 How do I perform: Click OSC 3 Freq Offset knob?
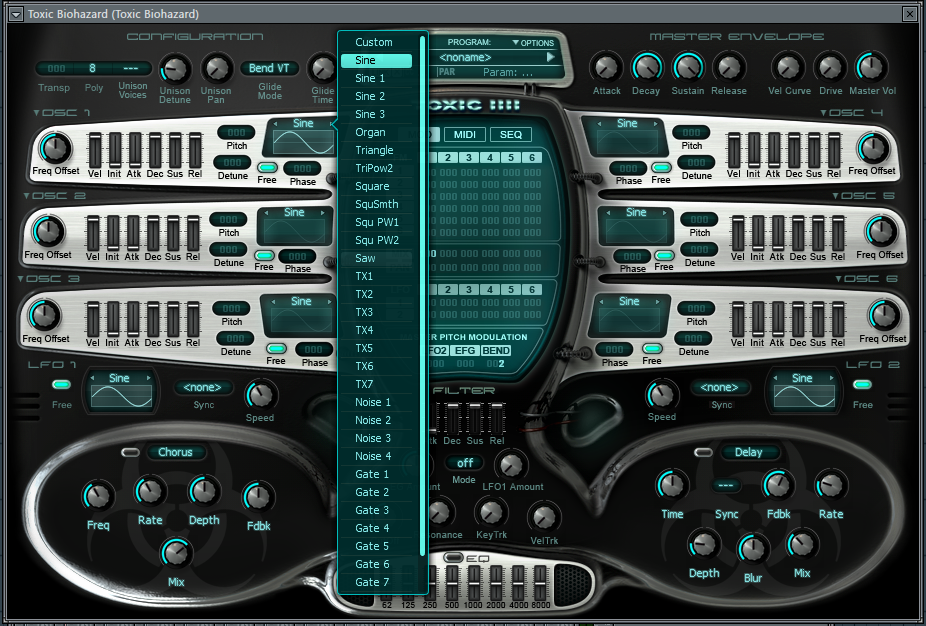point(45,315)
